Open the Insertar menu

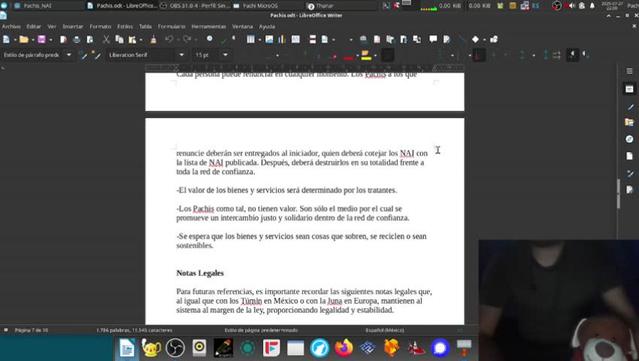pos(73,26)
